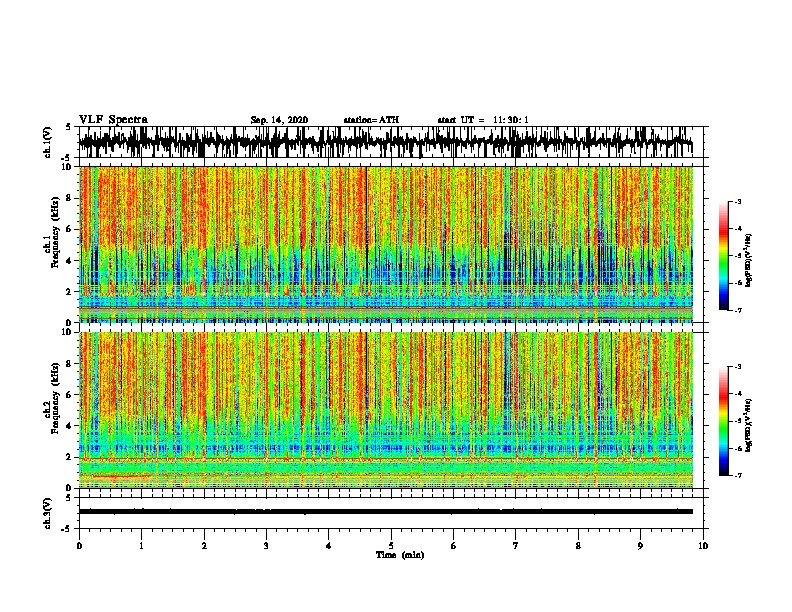Click time axis tick label "1"
This screenshot has width=792, height=612.
(141, 546)
